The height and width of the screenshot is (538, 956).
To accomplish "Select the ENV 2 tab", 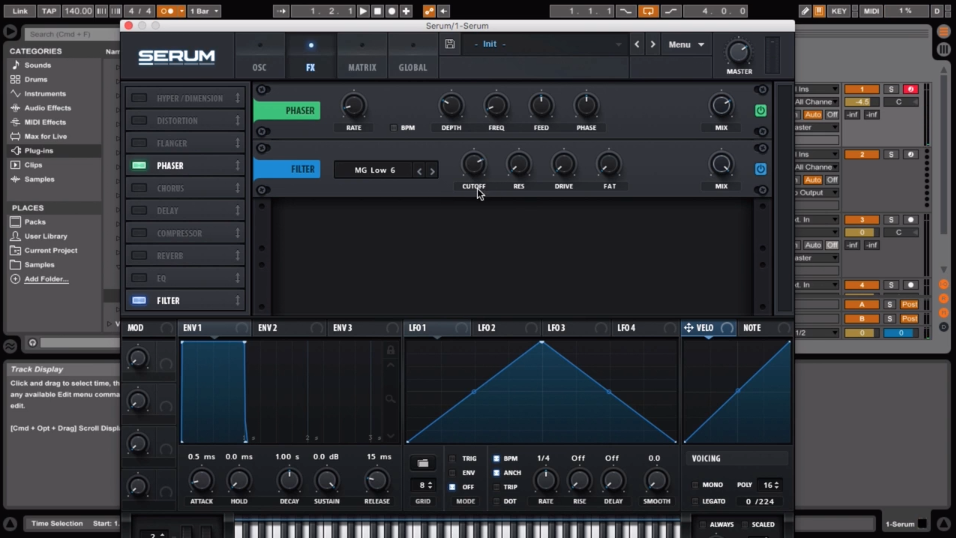I will pyautogui.click(x=290, y=328).
